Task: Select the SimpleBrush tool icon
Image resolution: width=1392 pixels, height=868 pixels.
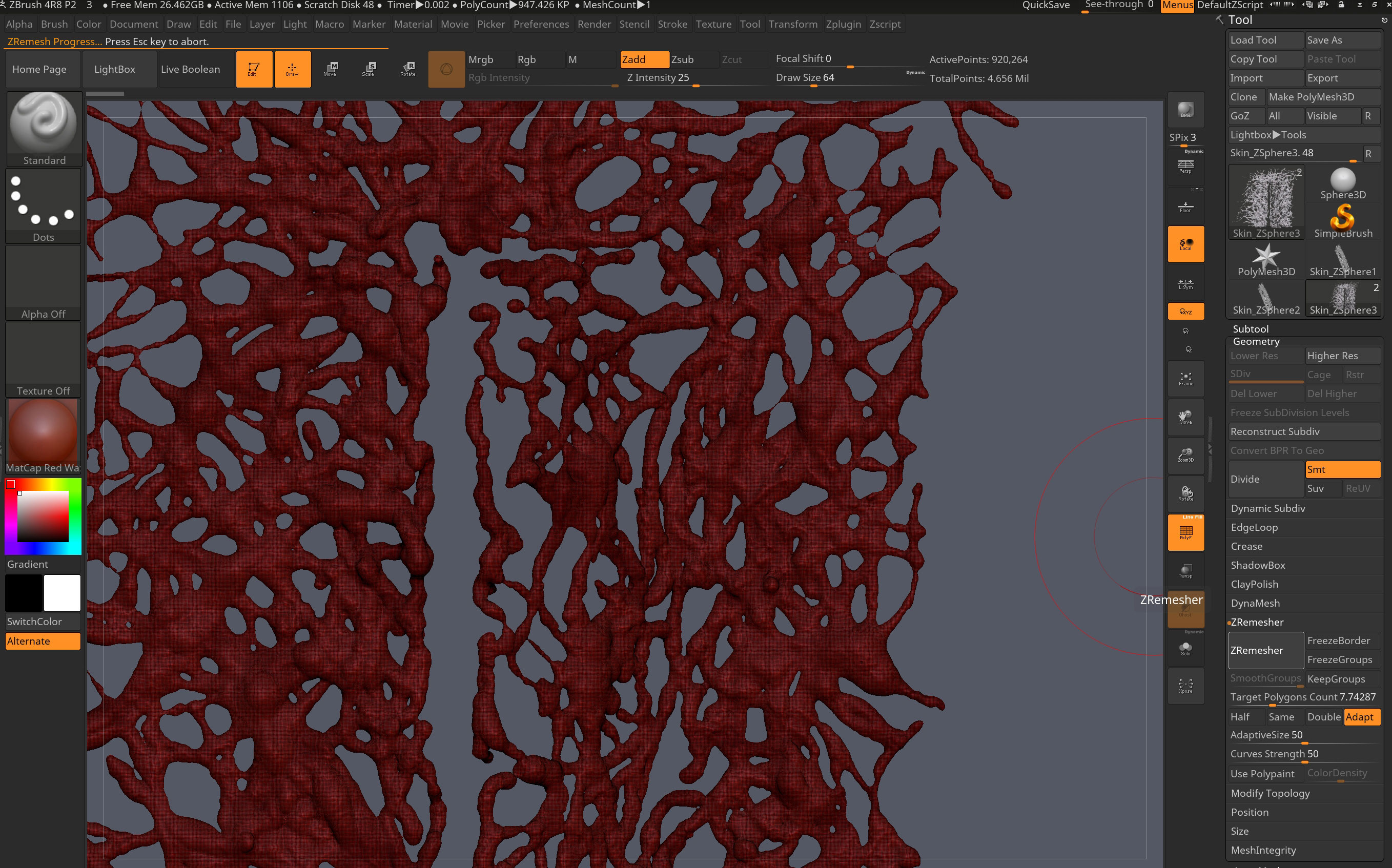Action: tap(1343, 220)
